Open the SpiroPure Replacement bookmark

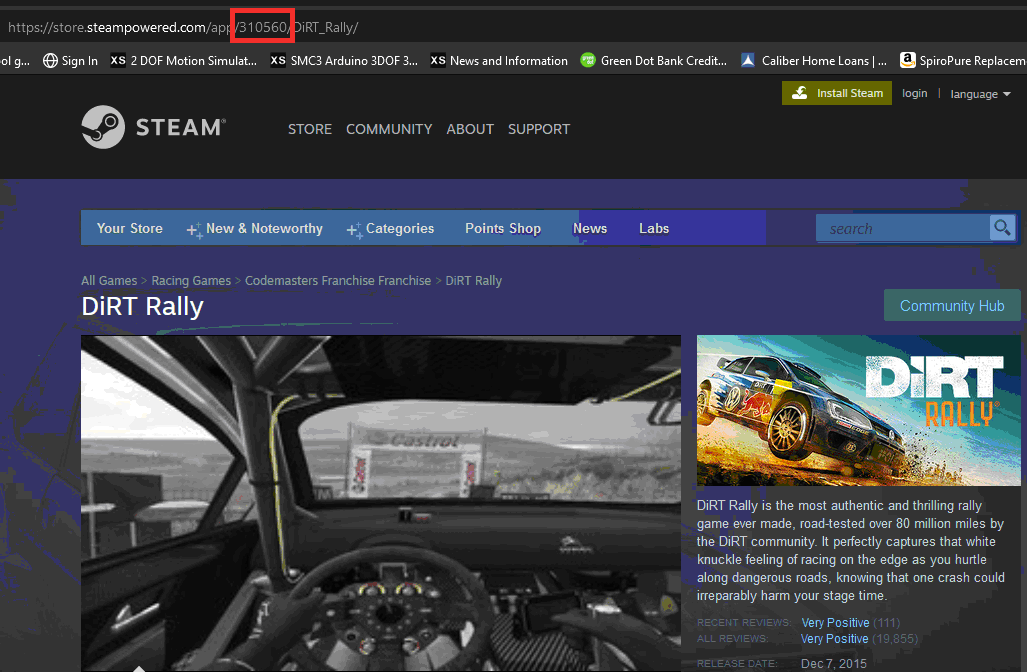coord(963,61)
